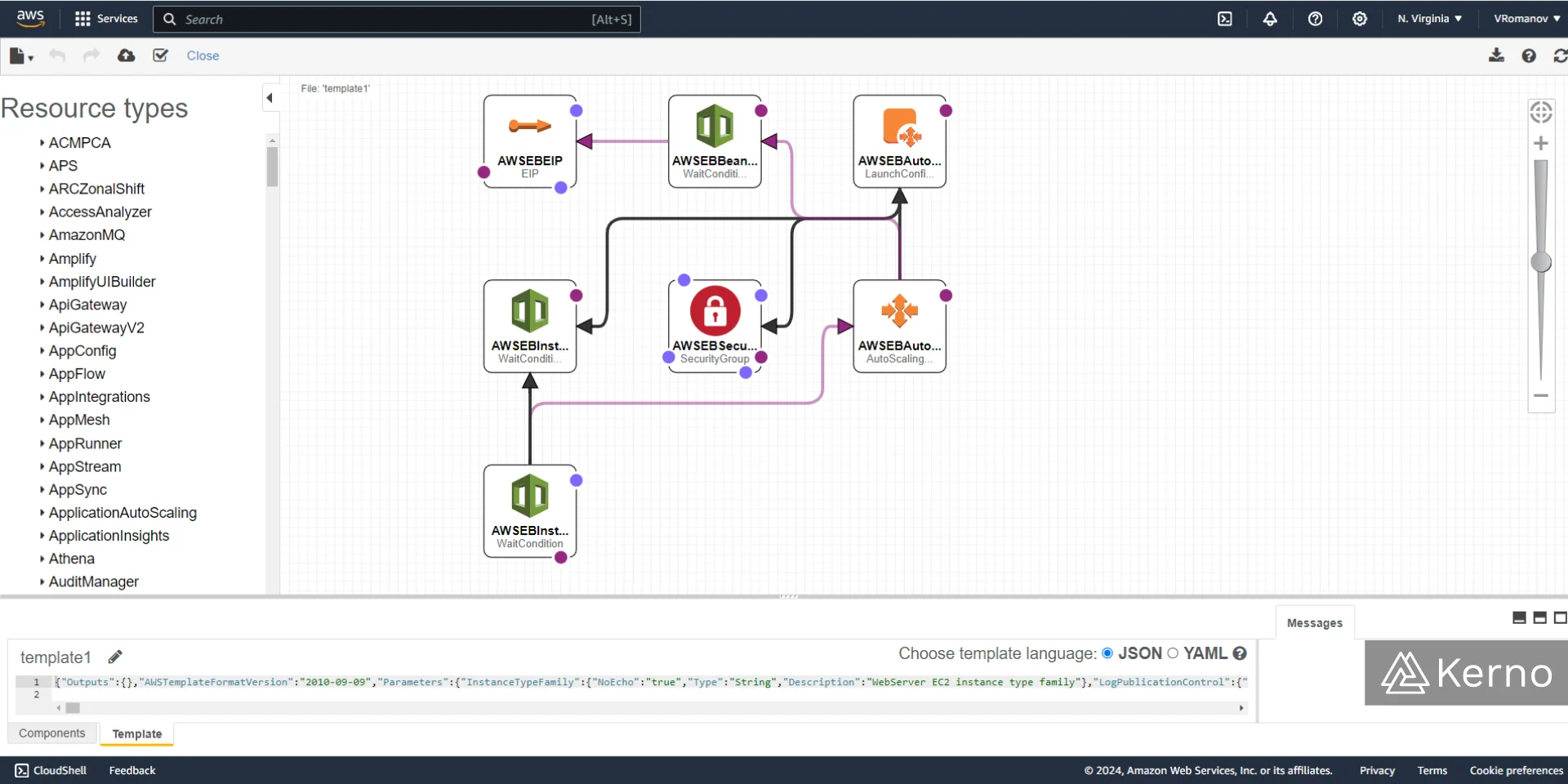Image resolution: width=1568 pixels, height=784 pixels.
Task: Open CloudShell from the footer
Action: tap(51, 770)
